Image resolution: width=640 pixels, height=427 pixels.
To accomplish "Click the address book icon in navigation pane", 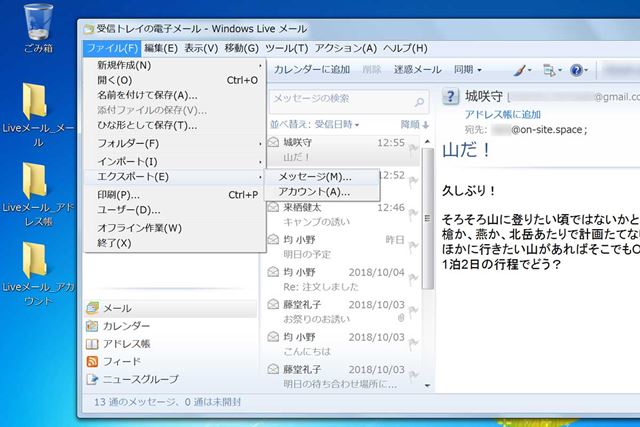I will click(92, 344).
